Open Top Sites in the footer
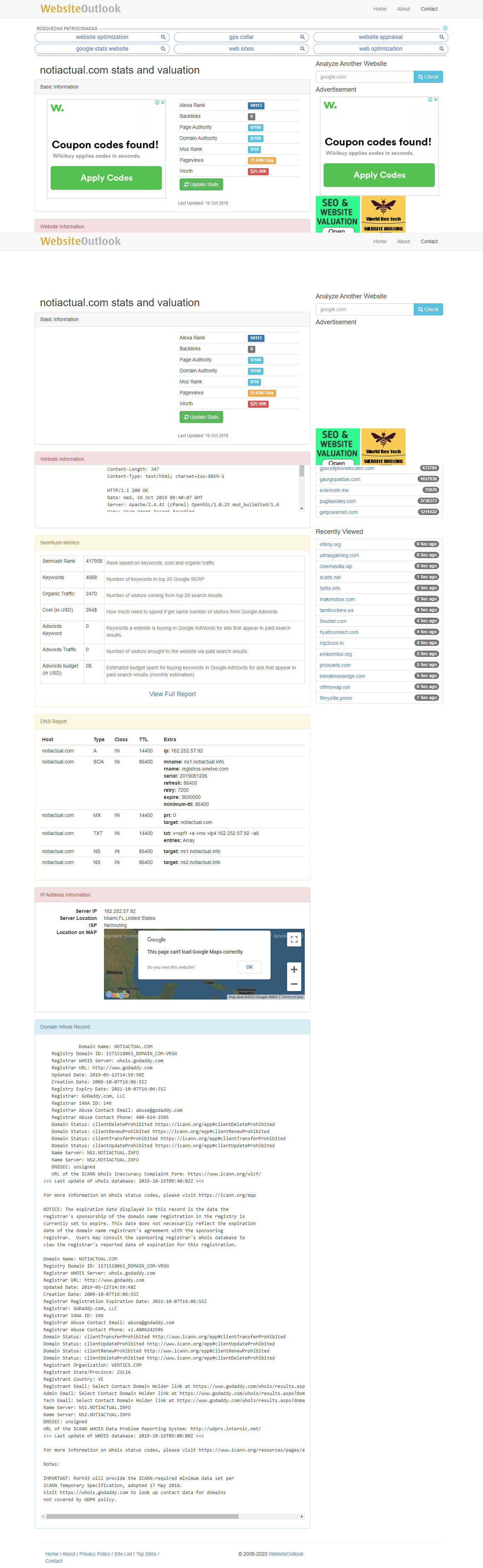483x1568 pixels. point(146,1553)
